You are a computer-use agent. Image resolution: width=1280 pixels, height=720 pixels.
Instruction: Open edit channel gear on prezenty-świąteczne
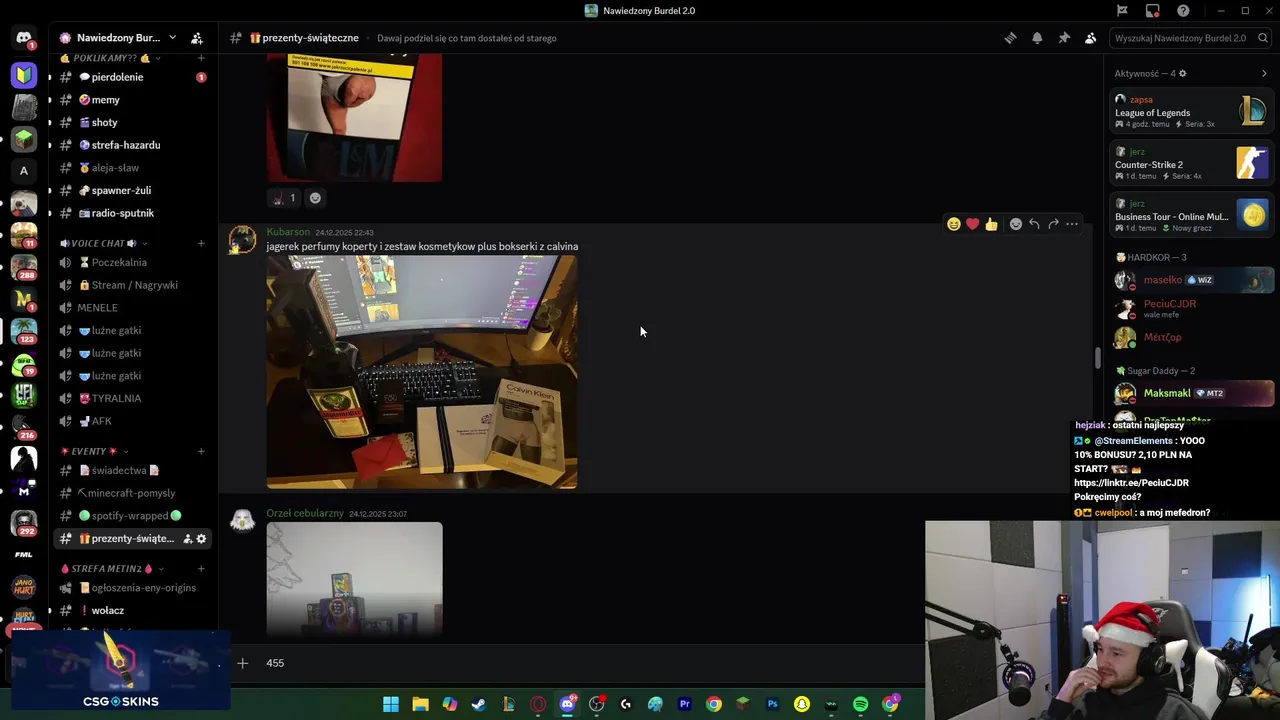201,539
